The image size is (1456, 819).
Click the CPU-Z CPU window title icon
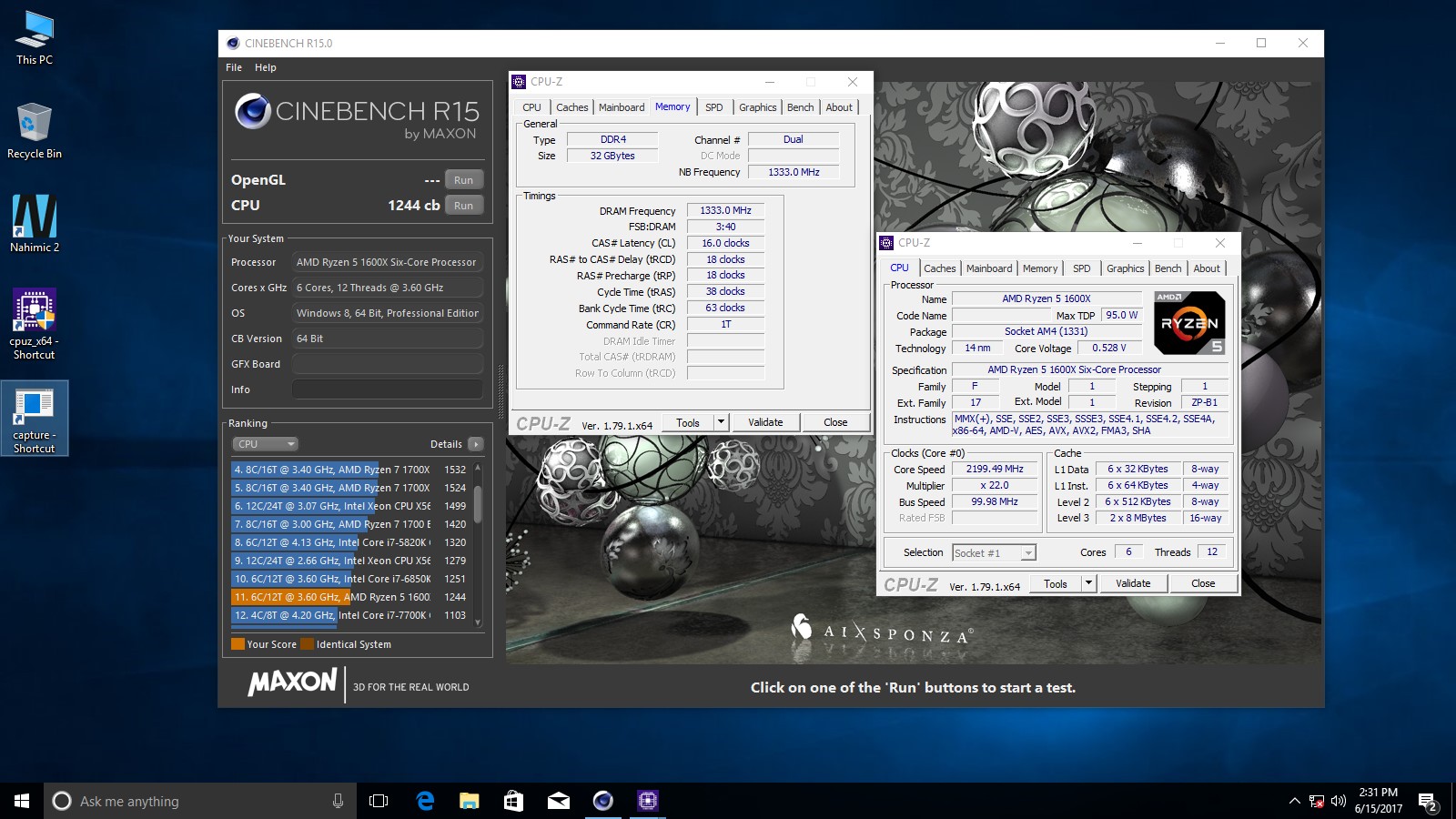coord(886,243)
